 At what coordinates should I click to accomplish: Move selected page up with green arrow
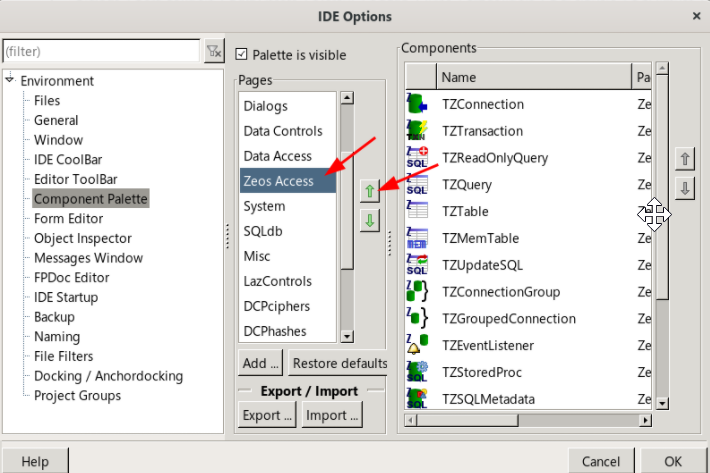(x=370, y=191)
